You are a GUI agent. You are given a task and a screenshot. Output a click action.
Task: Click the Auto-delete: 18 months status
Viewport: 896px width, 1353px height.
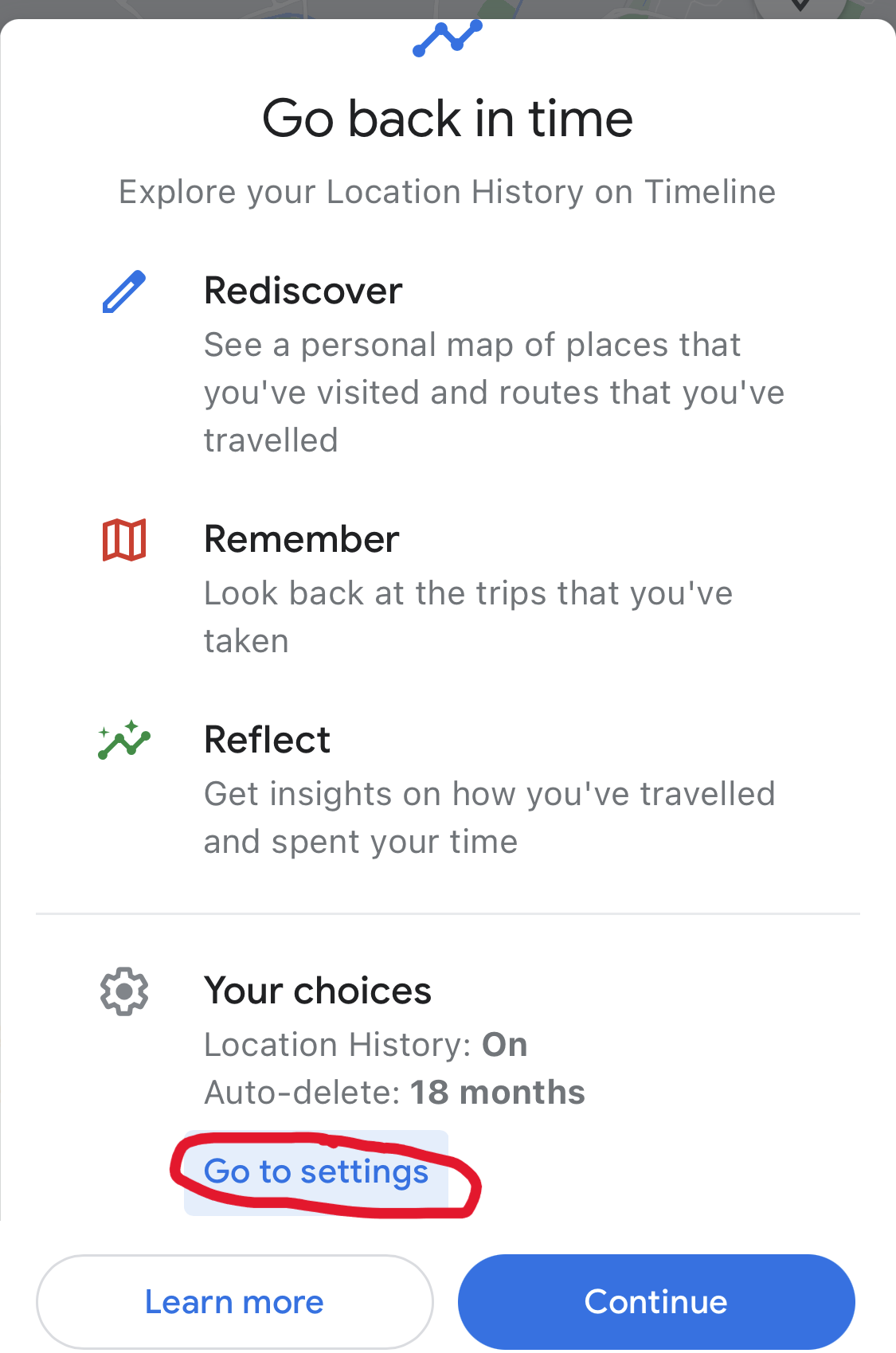(394, 1093)
